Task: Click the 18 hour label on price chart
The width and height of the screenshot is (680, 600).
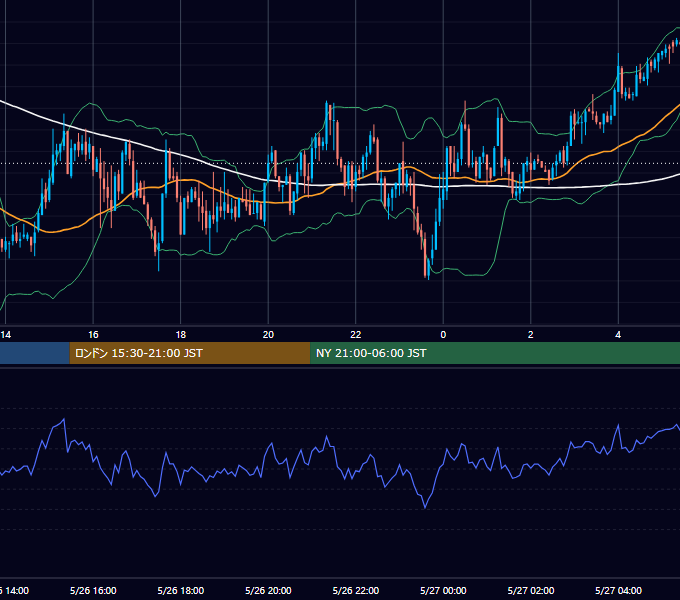Action: 181,335
